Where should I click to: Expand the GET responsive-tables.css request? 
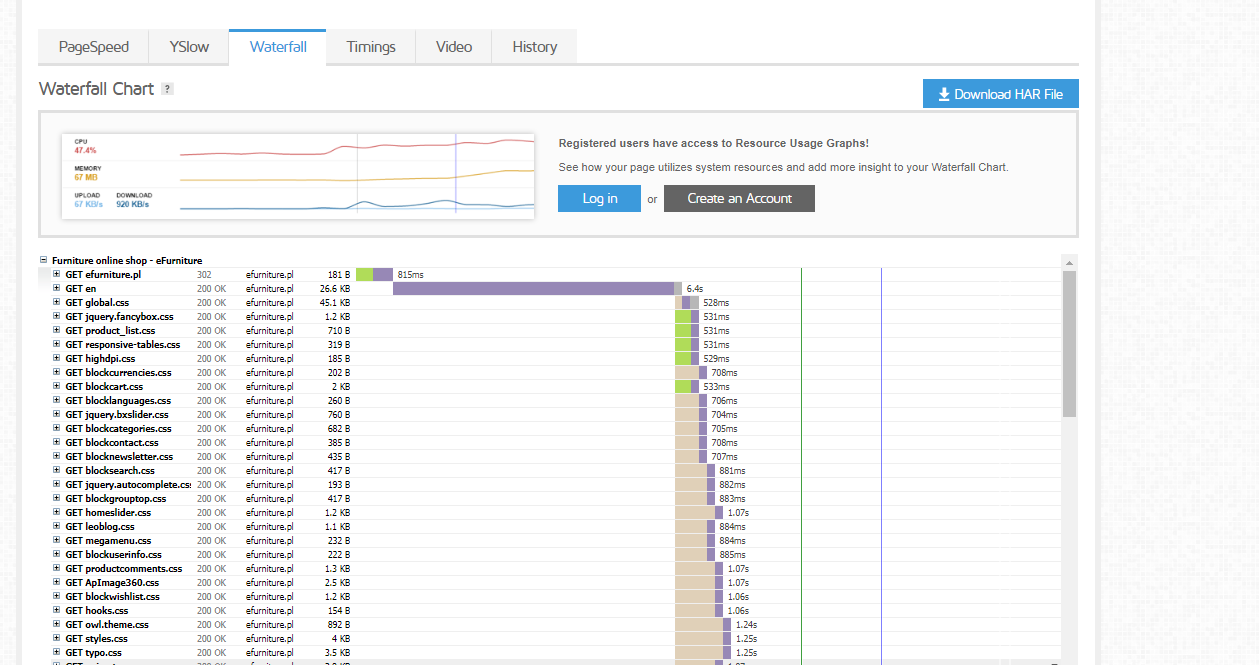[57, 344]
